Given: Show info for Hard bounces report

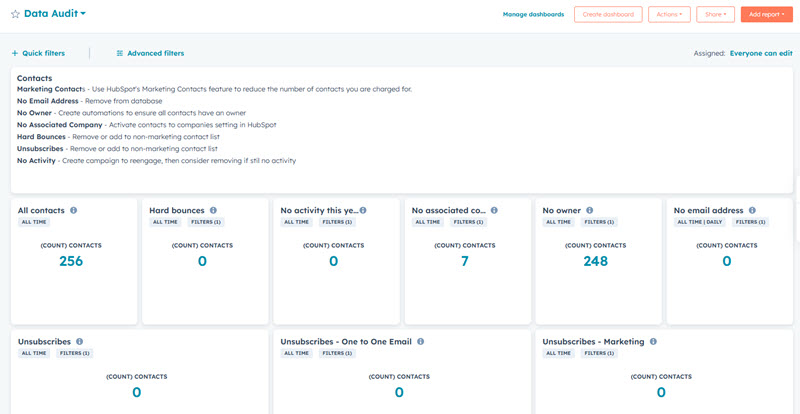Looking at the screenshot, I should 213,210.
